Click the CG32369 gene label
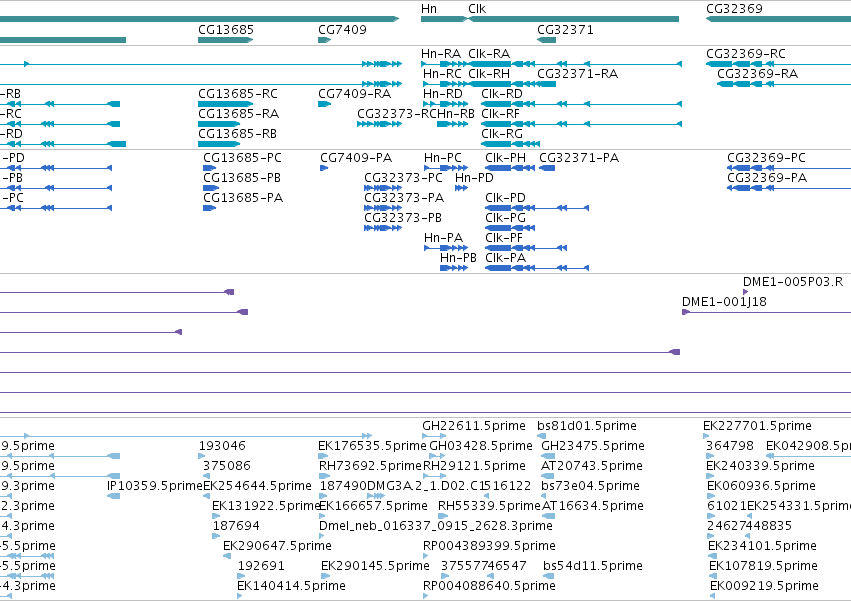This screenshot has width=851, height=601. click(734, 9)
